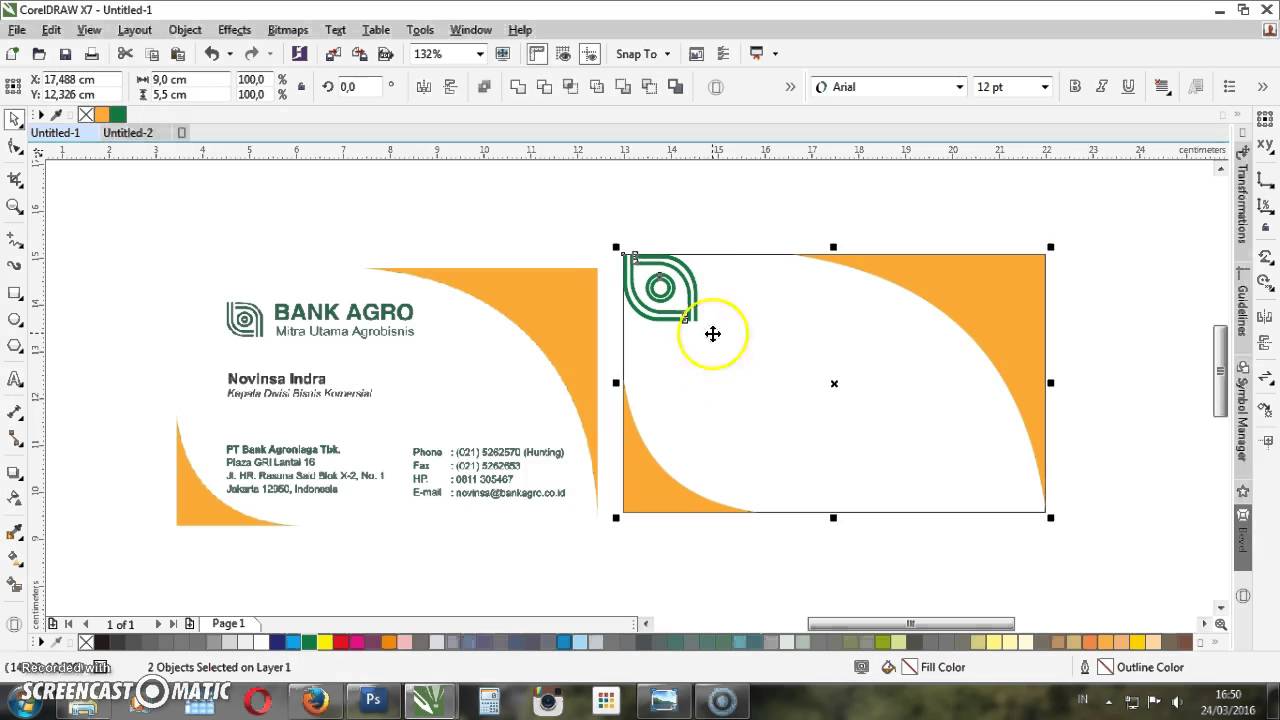Select the Interactive Fill tool
The width and height of the screenshot is (1280, 720).
14,558
